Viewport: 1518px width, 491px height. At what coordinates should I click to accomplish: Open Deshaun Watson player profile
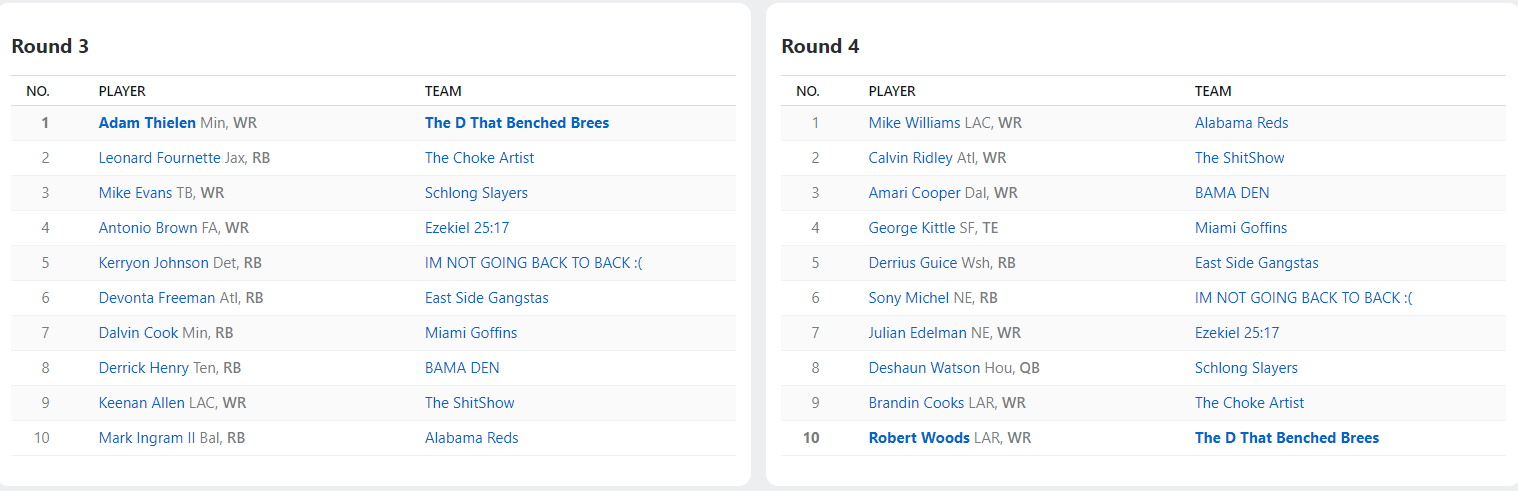[x=924, y=368]
